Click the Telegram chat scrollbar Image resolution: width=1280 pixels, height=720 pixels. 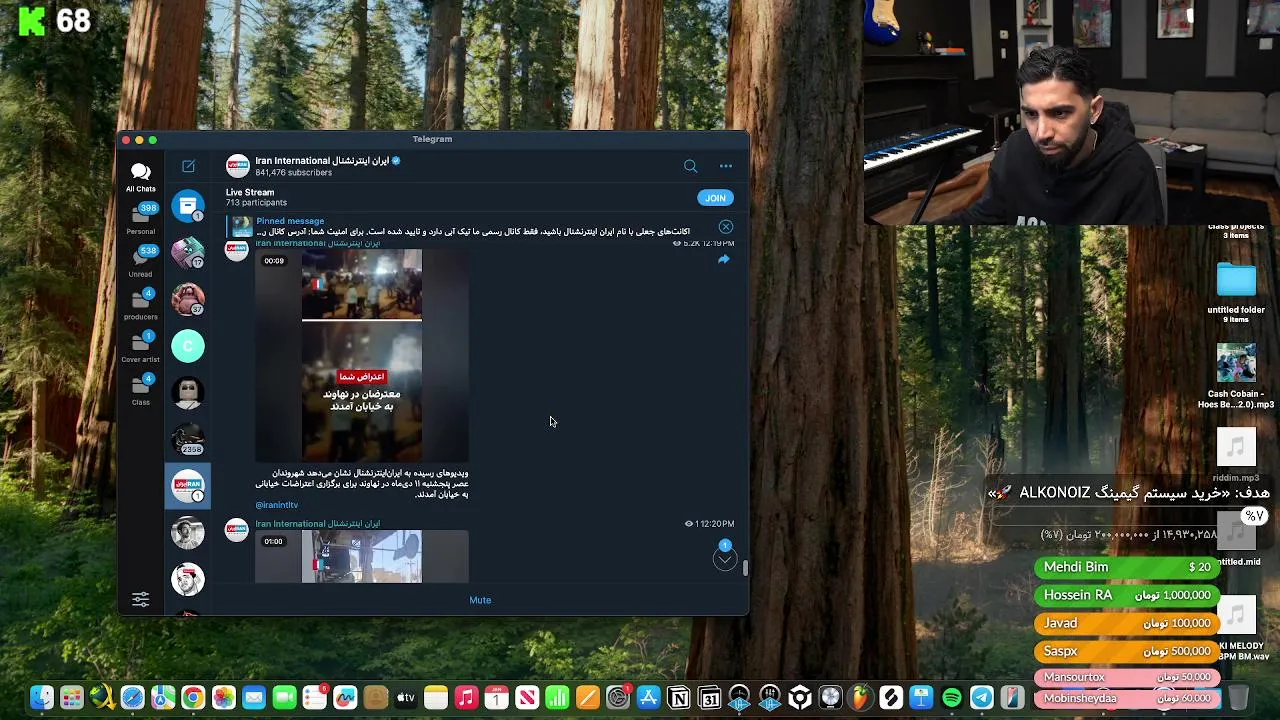745,568
